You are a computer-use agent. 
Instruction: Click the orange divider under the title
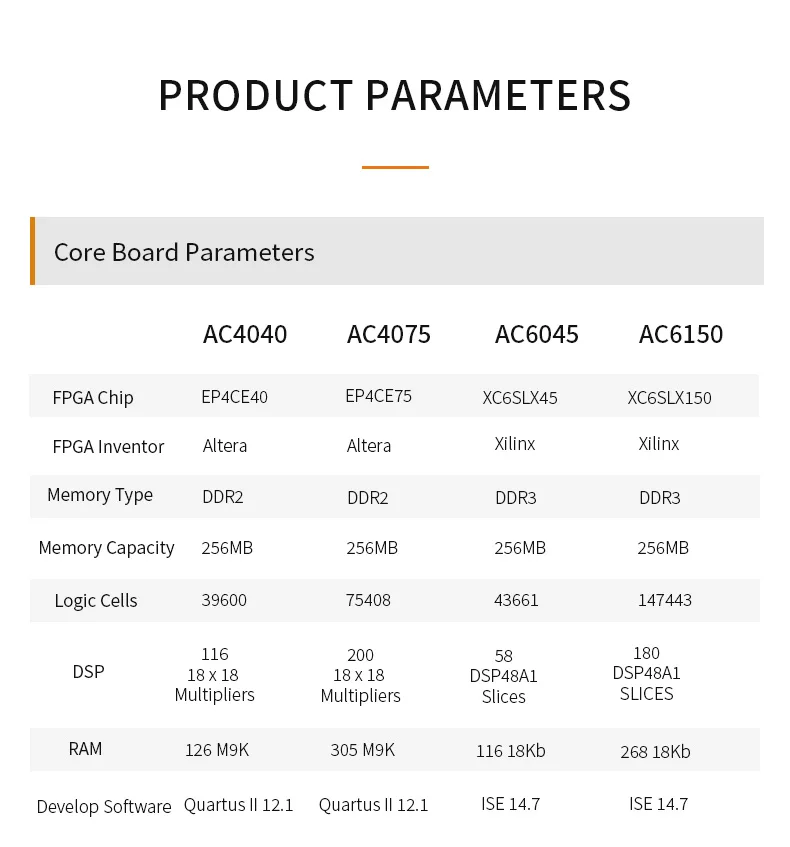(395, 167)
